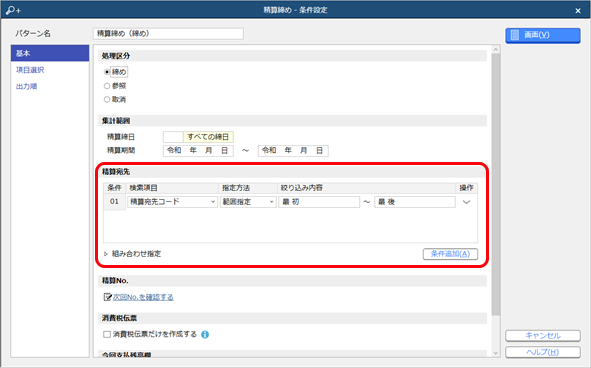
Task: Select the 締め radio button
Action: click(107, 72)
